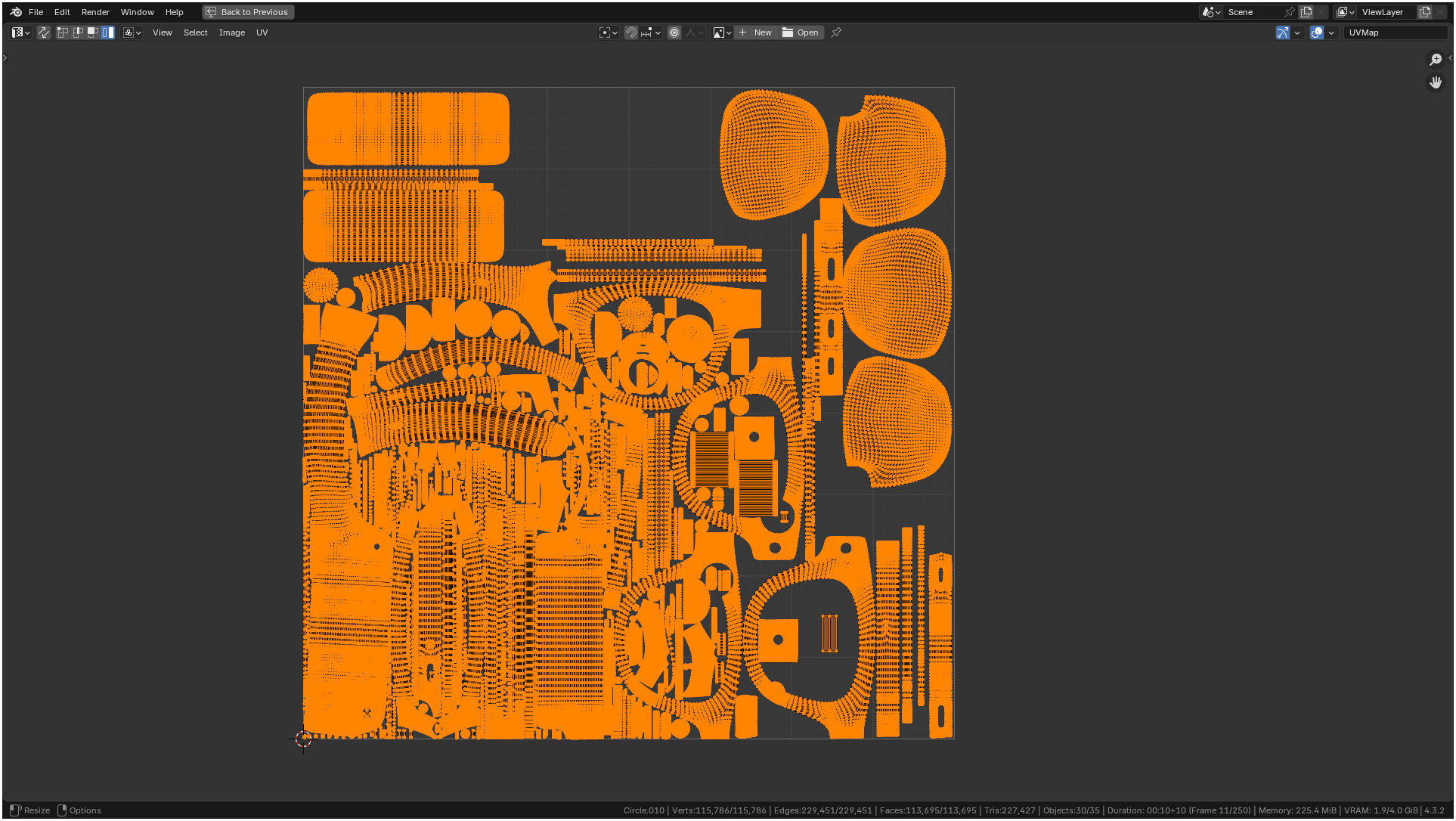Viewport: 1456px width, 821px height.
Task: Select UV island selection mode
Action: tap(108, 33)
